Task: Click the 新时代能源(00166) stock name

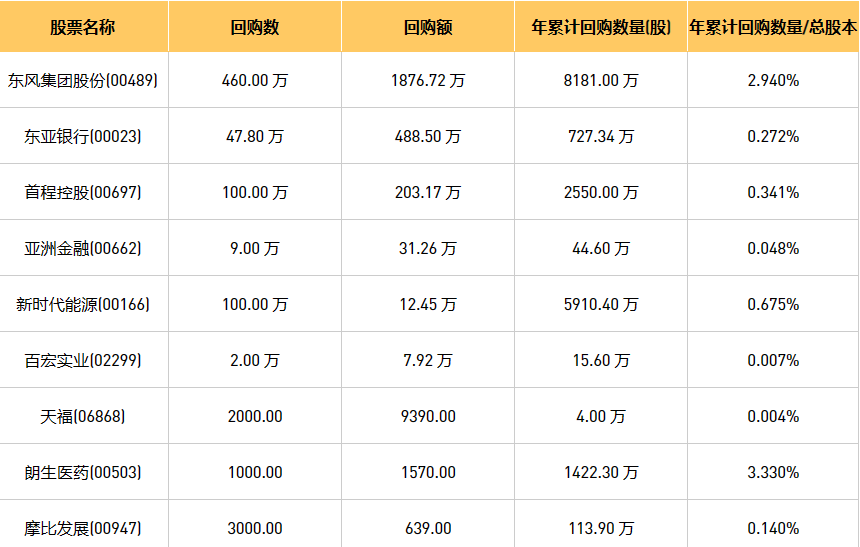Action: tap(83, 304)
